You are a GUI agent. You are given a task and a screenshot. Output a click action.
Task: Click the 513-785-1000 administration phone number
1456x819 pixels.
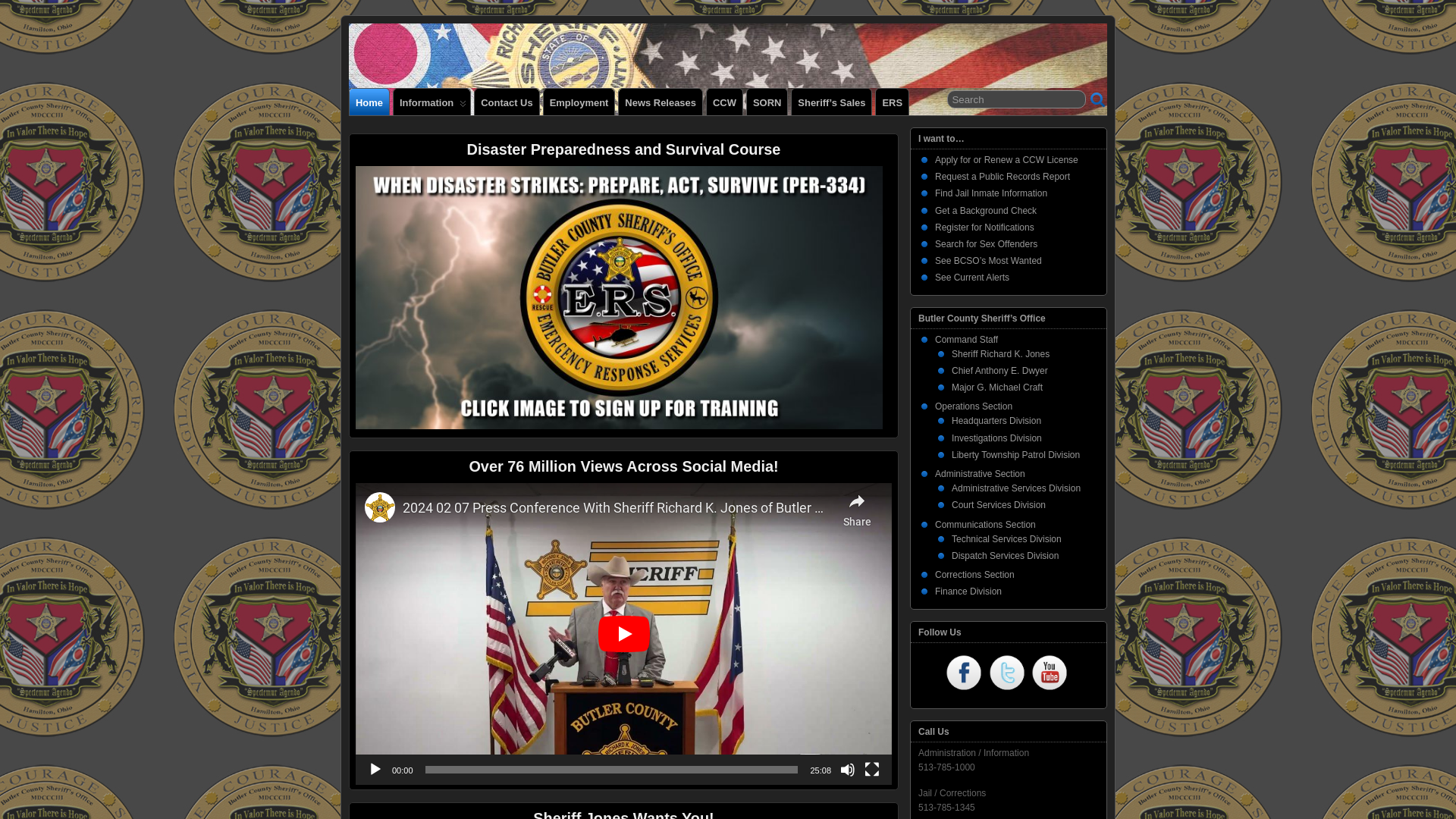pos(946,767)
